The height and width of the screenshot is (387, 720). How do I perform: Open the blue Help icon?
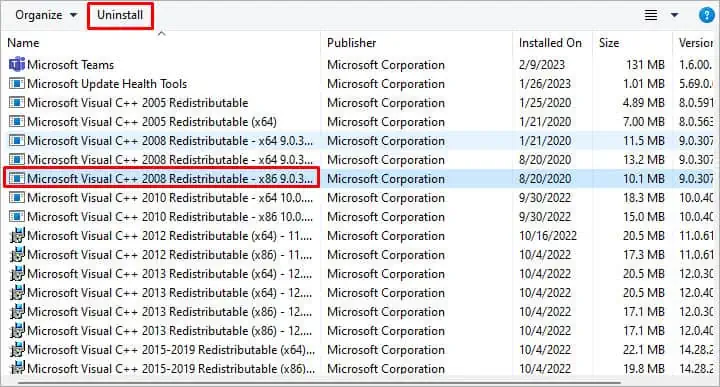point(706,15)
